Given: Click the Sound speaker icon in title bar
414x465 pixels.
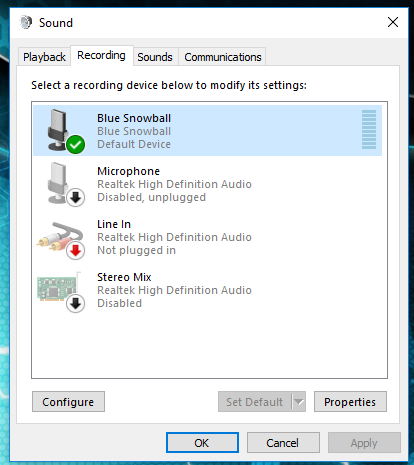Looking at the screenshot, I should (x=26, y=22).
